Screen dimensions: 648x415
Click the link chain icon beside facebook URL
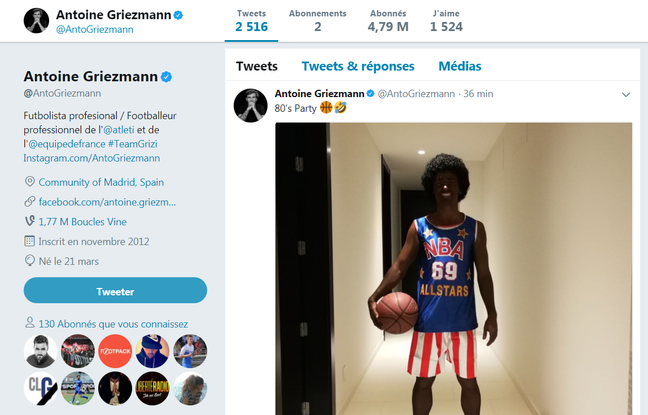click(30, 202)
